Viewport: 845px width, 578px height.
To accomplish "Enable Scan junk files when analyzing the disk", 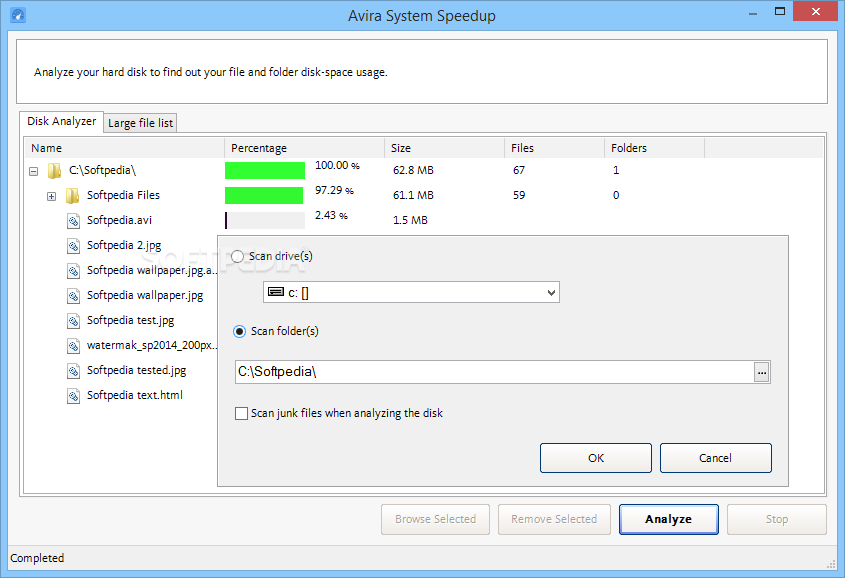I will tap(241, 414).
